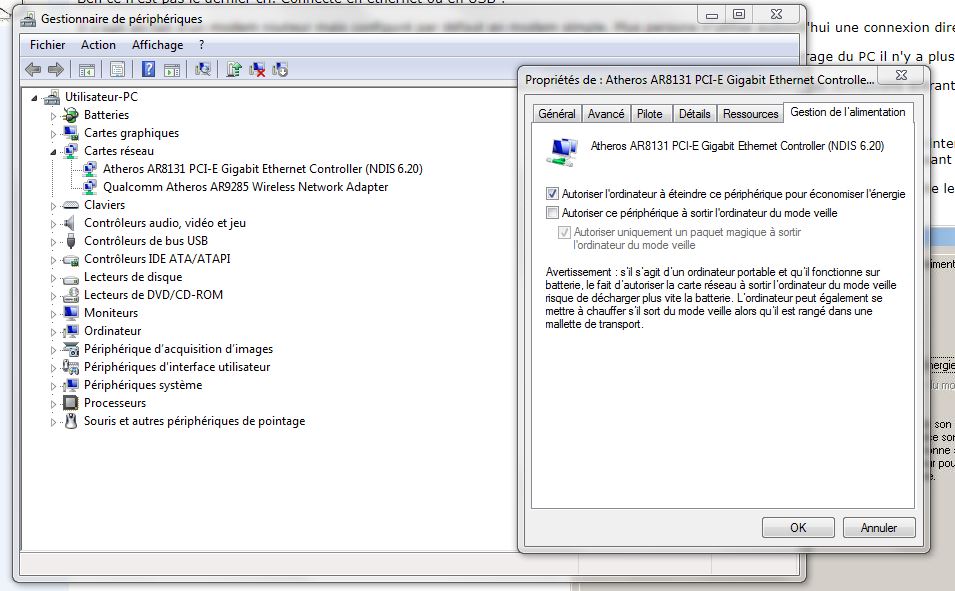
Task: Click the scan for hardware changes icon
Action: pyautogui.click(x=203, y=69)
